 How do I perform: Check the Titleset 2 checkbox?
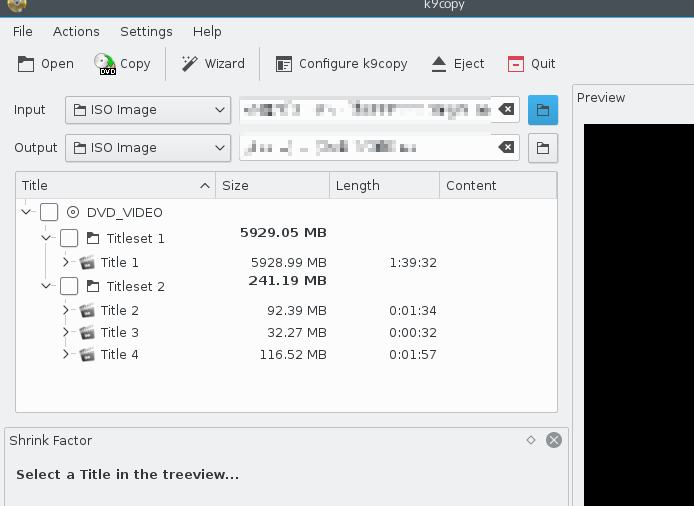[69, 286]
